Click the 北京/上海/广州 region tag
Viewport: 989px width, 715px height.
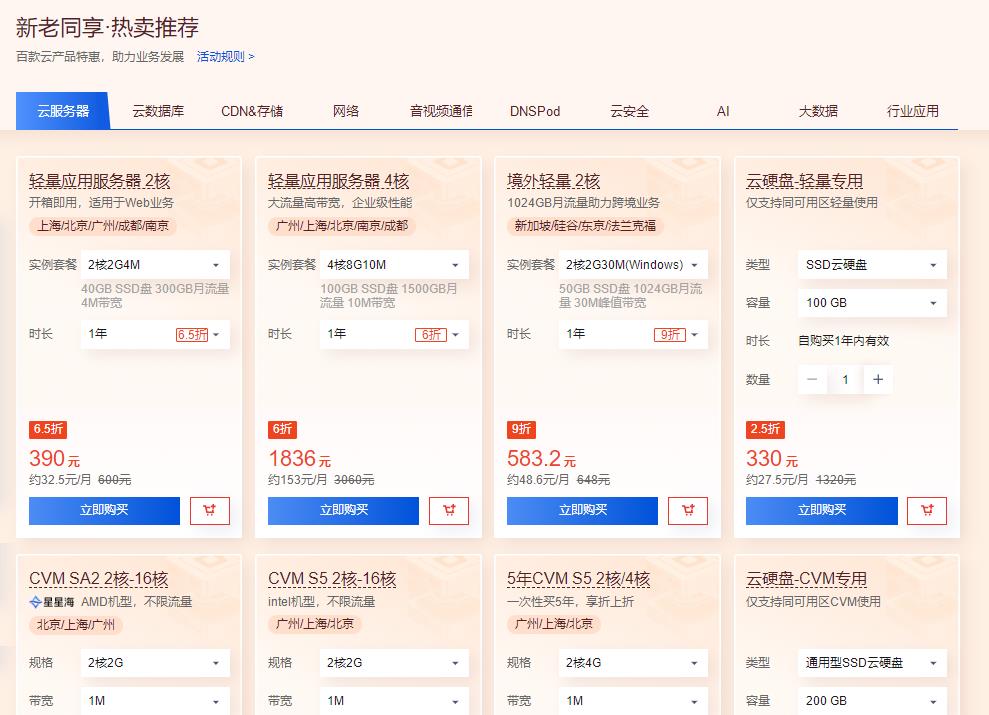point(76,625)
